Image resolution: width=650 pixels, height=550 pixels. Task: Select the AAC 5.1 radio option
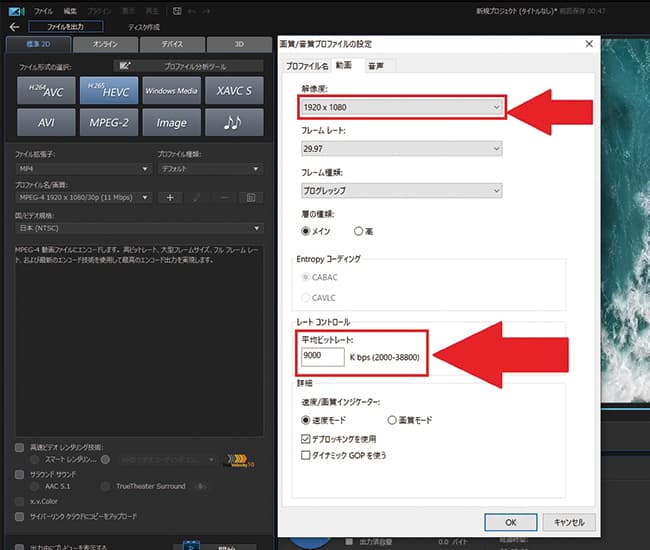[35, 486]
